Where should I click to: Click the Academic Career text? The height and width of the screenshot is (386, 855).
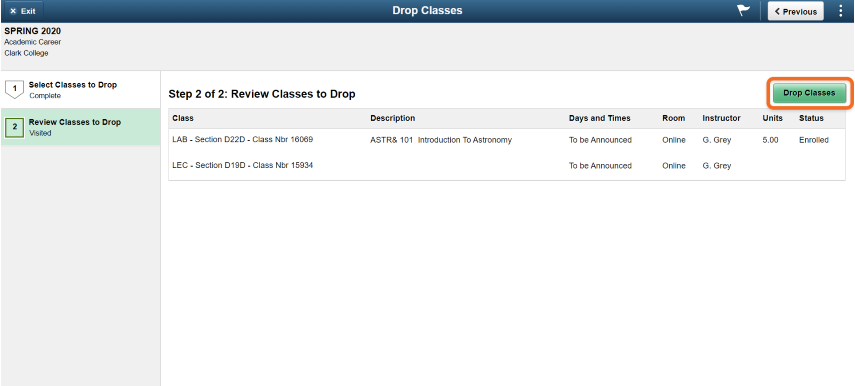[33, 42]
